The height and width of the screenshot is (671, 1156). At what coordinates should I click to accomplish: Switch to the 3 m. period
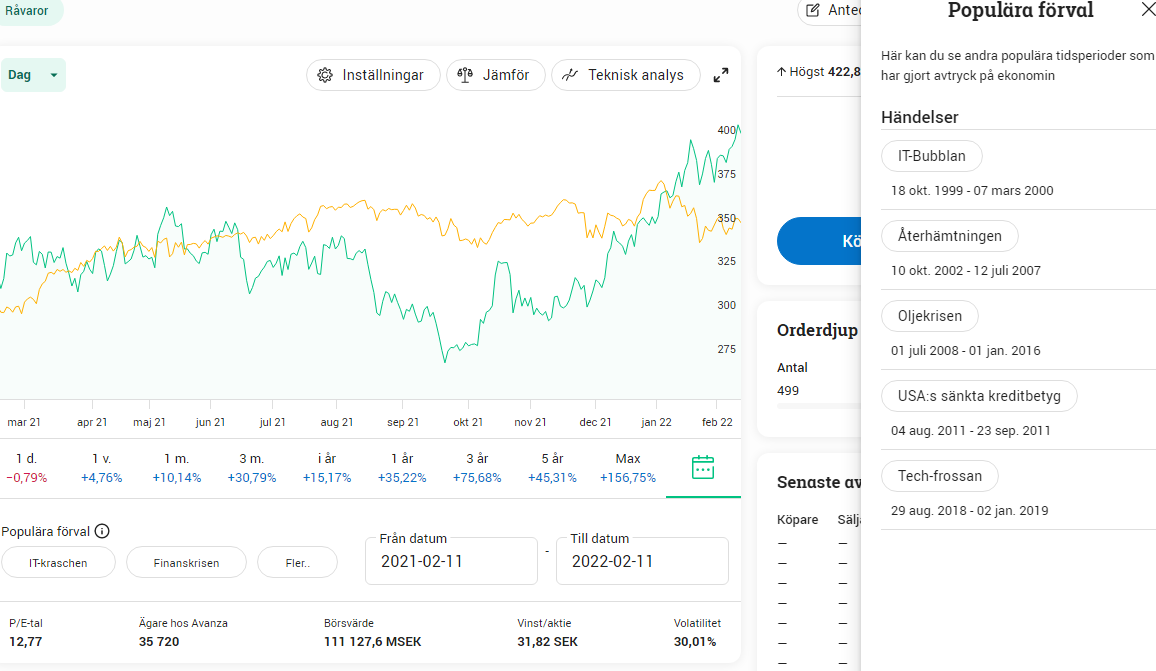[251, 468]
